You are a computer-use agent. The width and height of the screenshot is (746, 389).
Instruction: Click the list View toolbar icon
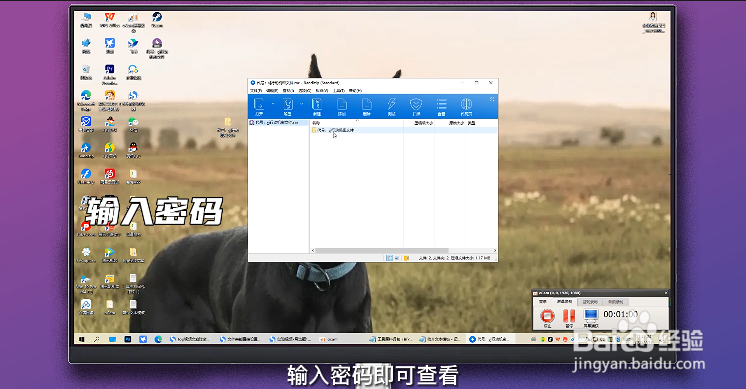click(x=441, y=106)
